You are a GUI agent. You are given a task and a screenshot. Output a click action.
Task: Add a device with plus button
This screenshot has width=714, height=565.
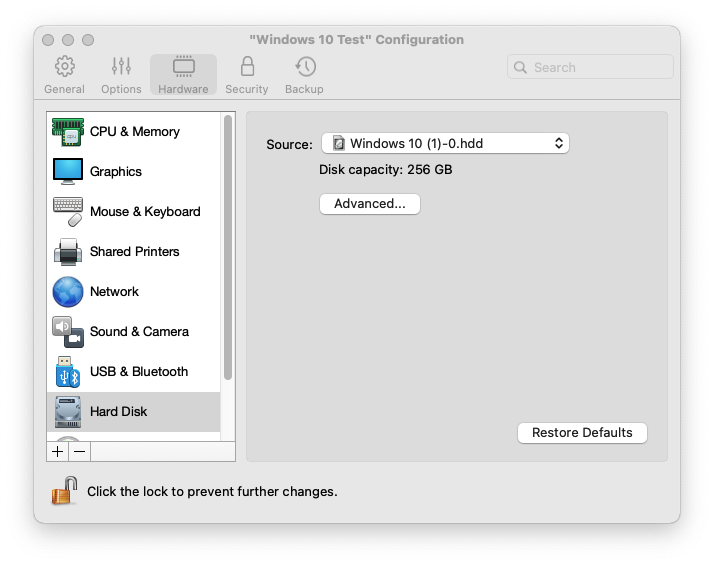[58, 452]
